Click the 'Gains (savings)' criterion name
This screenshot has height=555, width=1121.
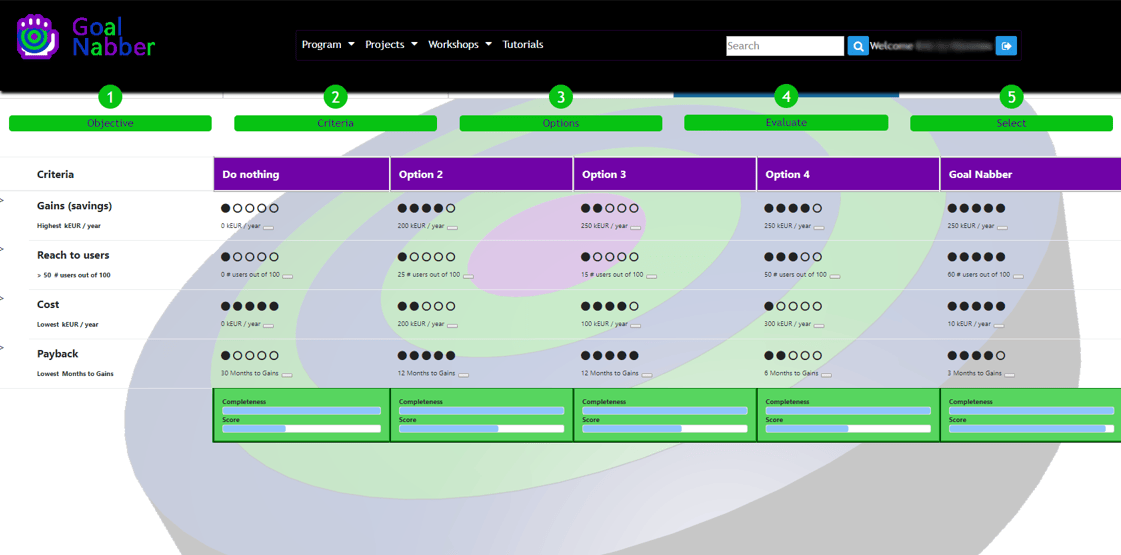74,206
